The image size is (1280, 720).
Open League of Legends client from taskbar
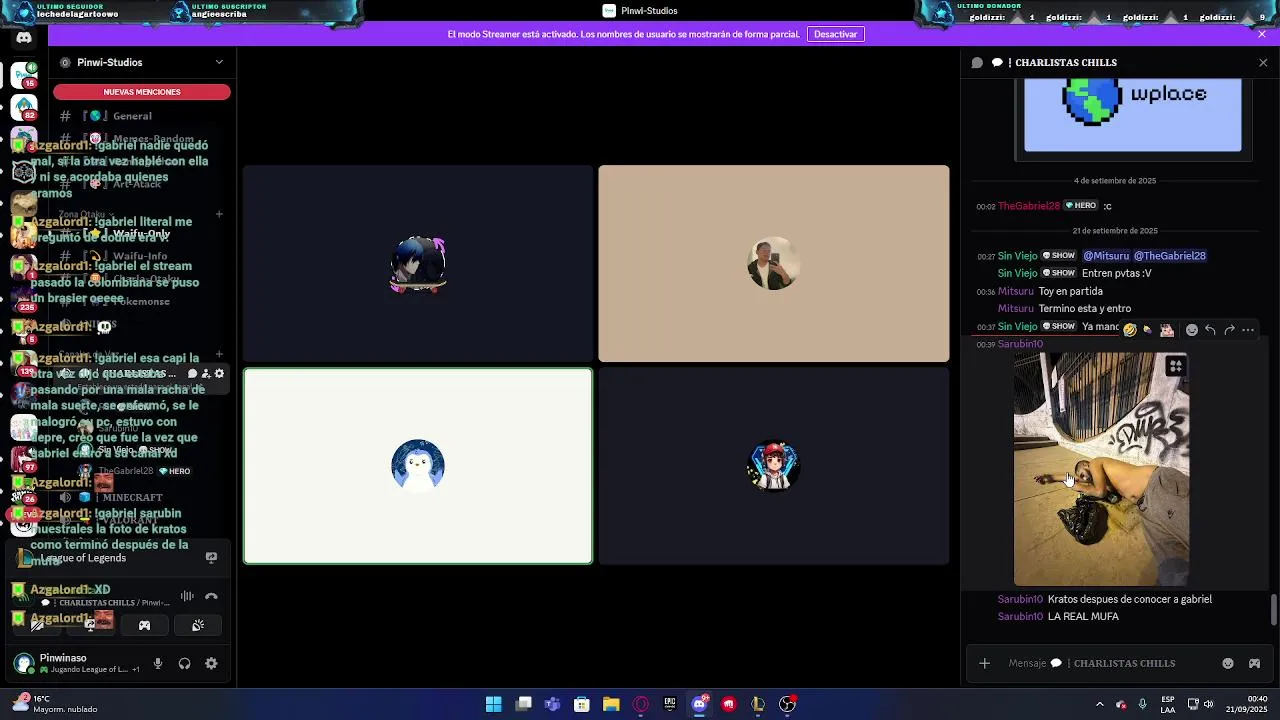pos(758,704)
